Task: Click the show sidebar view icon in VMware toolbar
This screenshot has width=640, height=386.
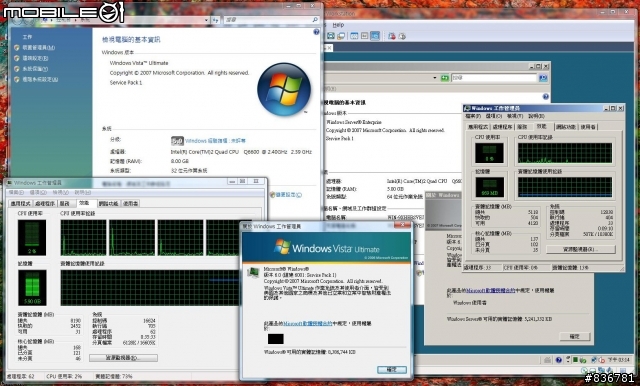Action: point(354,36)
